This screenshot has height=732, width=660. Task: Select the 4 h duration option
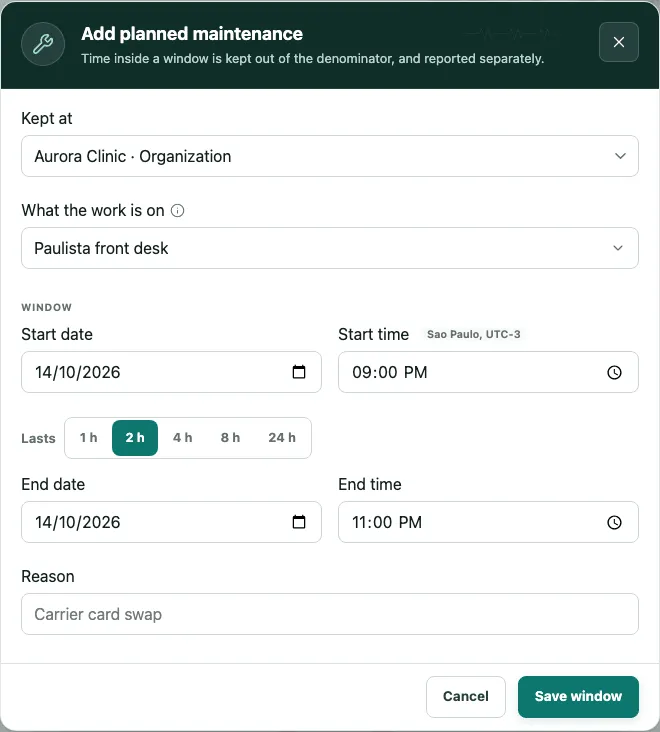[x=183, y=438]
